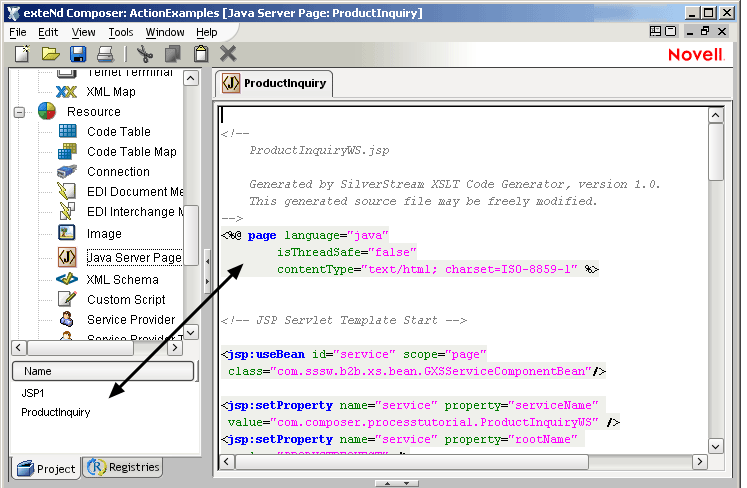747x488 pixels.
Task: Select Java Server Page tree item
Action: click(x=134, y=258)
